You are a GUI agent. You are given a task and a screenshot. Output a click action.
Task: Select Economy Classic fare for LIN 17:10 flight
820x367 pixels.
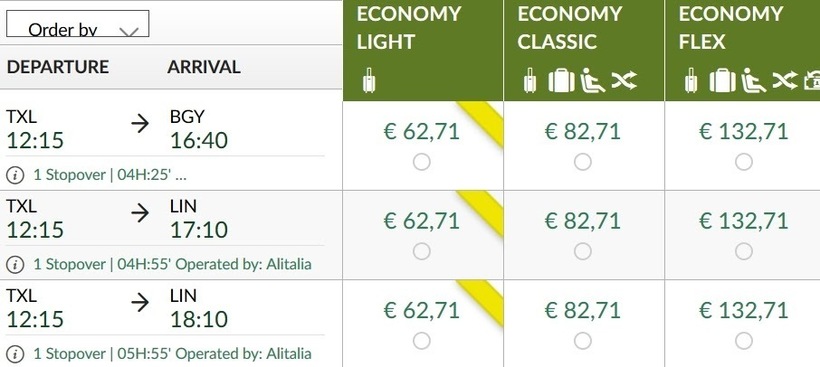583,251
